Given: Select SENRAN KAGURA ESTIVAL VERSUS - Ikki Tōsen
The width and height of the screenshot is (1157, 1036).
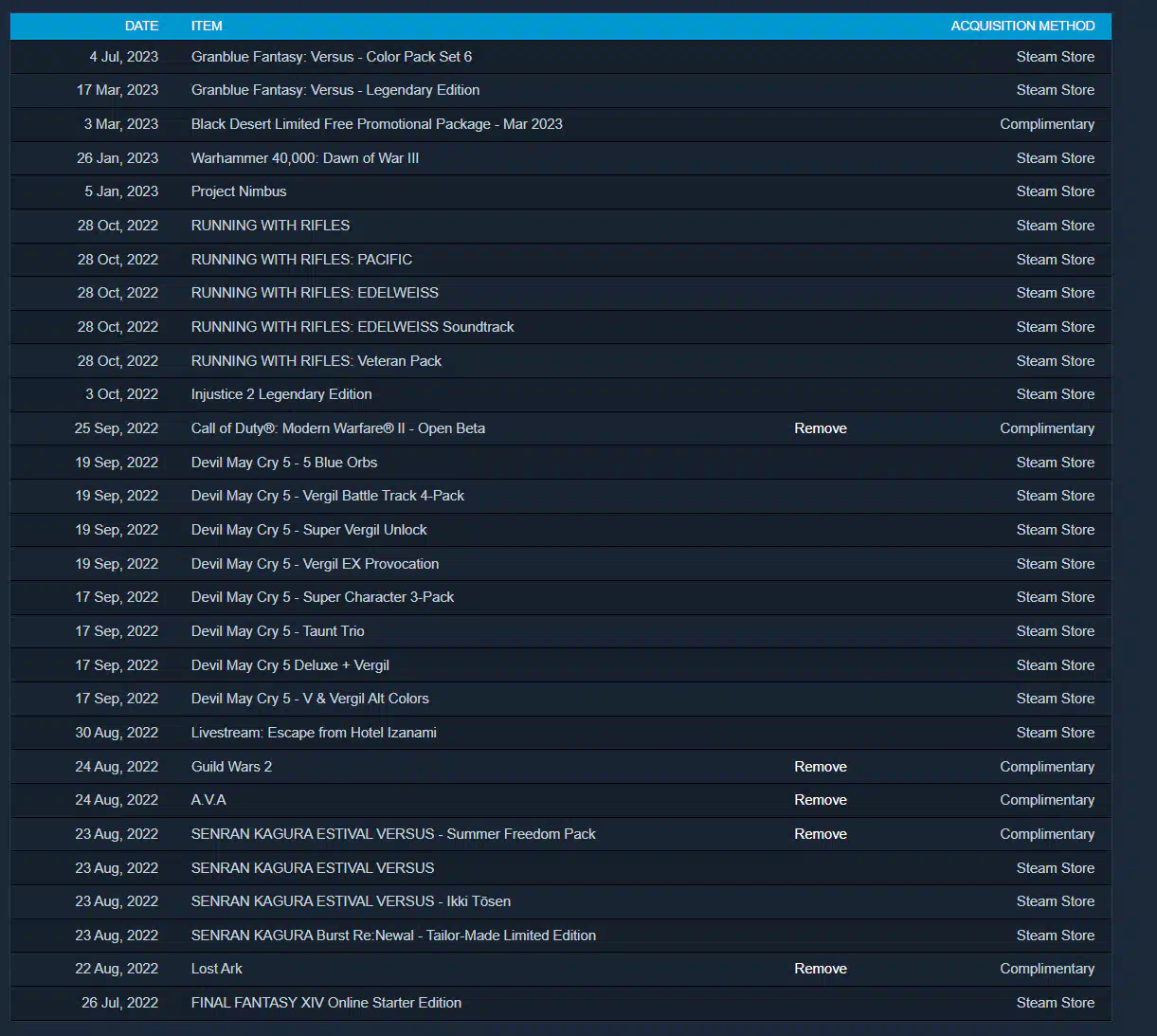Looking at the screenshot, I should click(351, 901).
